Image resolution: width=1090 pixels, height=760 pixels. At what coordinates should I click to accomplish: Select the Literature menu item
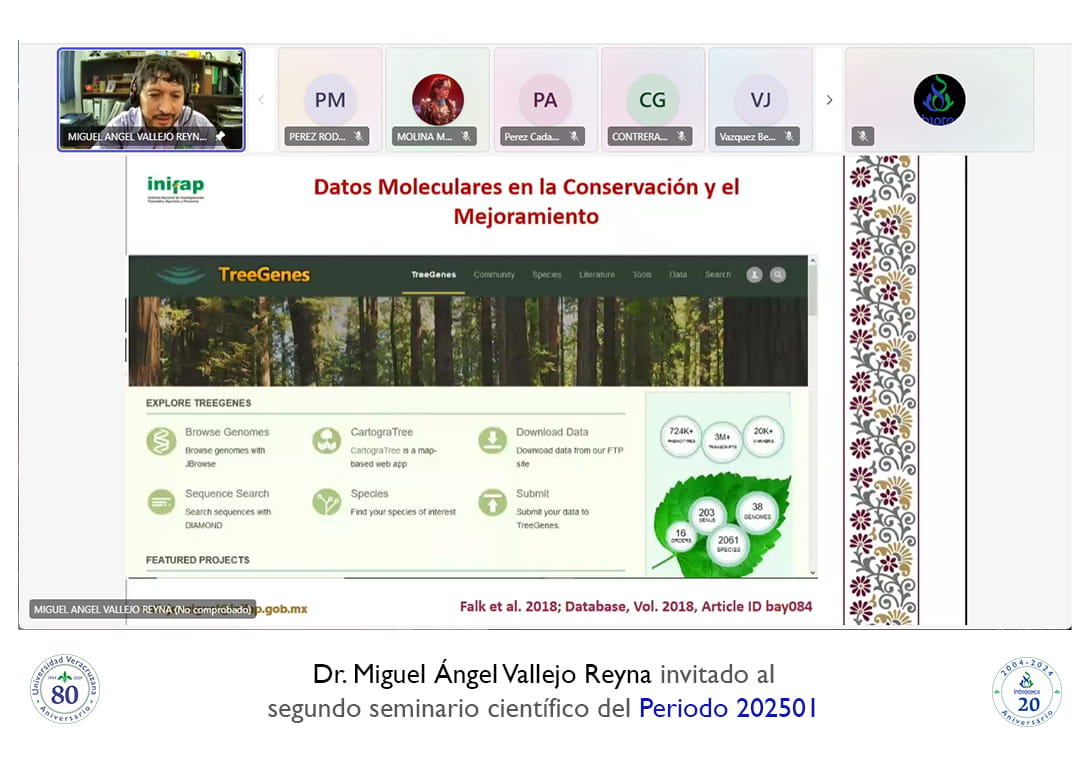pos(597,275)
